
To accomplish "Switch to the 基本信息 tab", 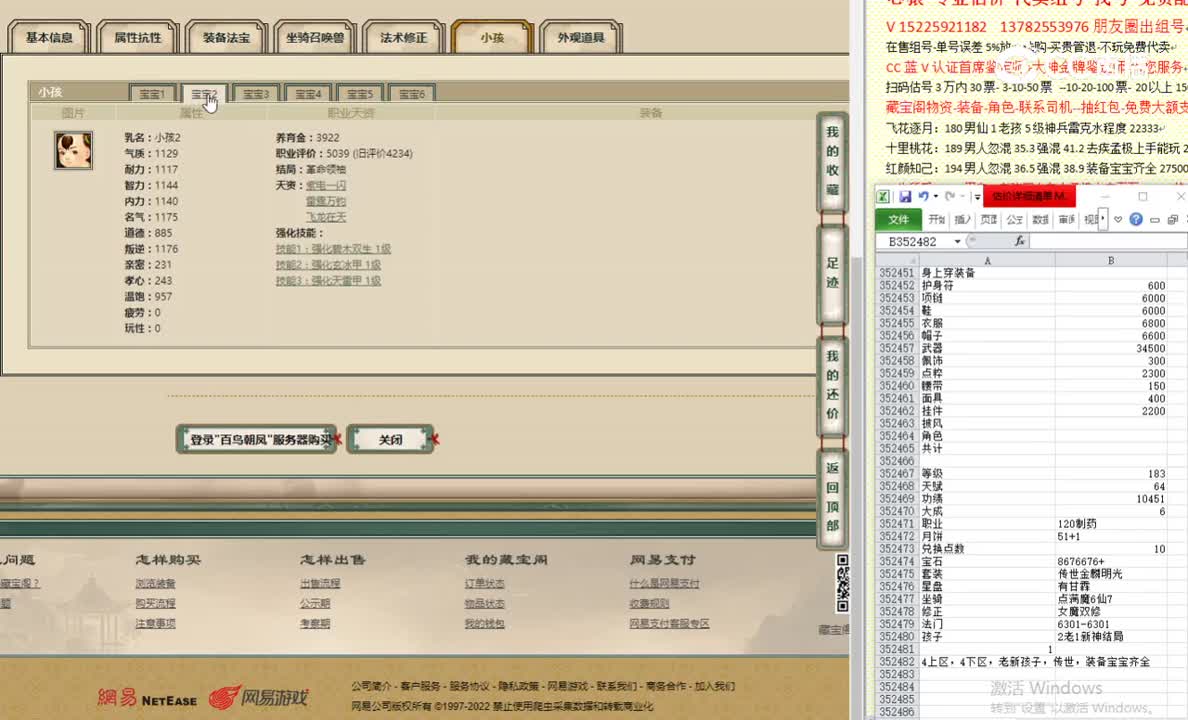I will tap(48, 34).
